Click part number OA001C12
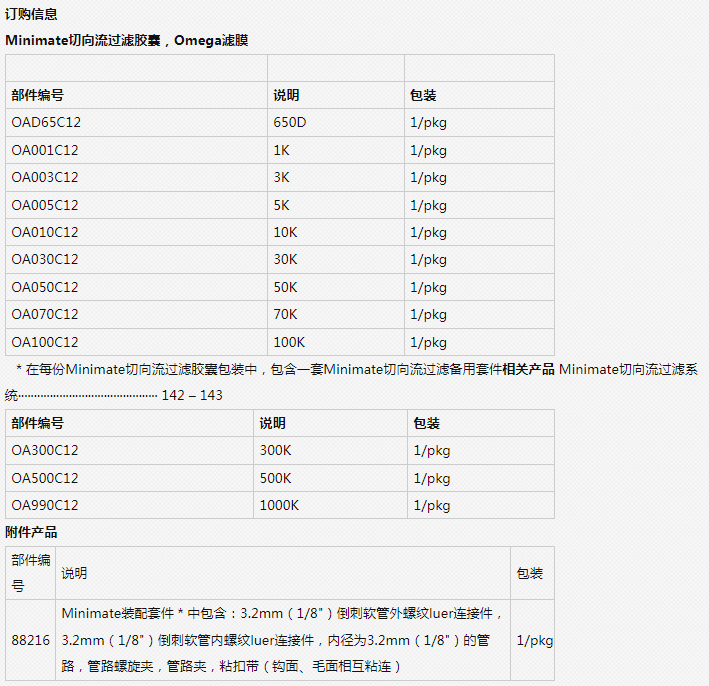 [x=45, y=150]
